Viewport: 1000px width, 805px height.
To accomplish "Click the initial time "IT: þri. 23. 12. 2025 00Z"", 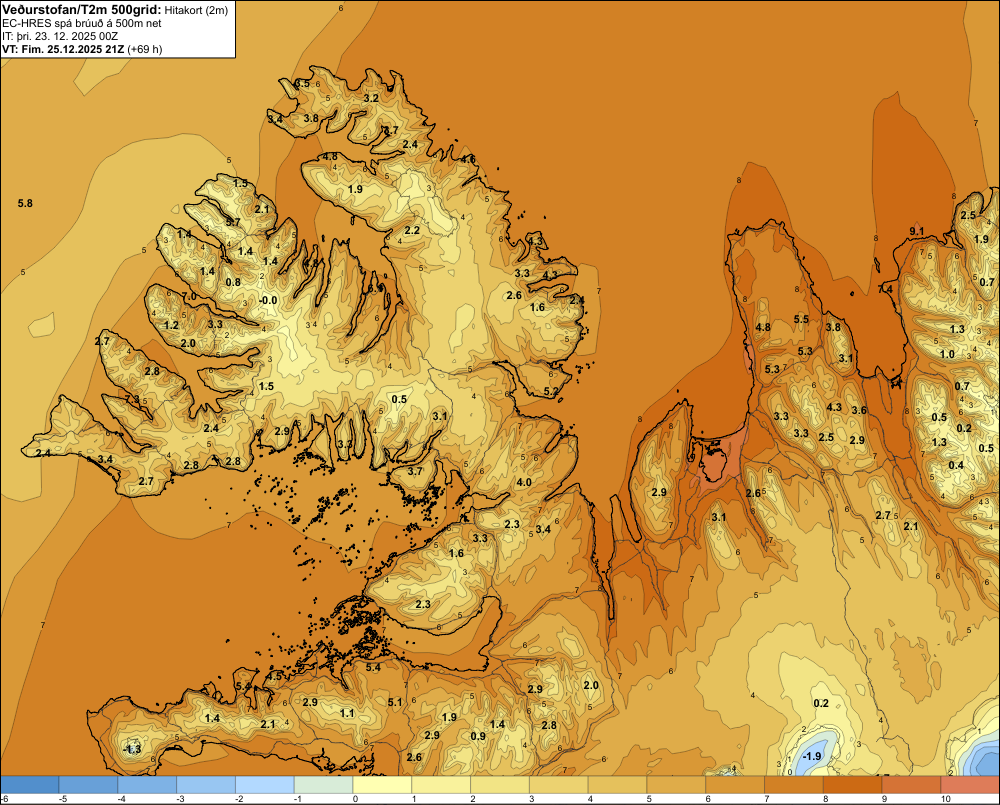I will click(60, 36).
